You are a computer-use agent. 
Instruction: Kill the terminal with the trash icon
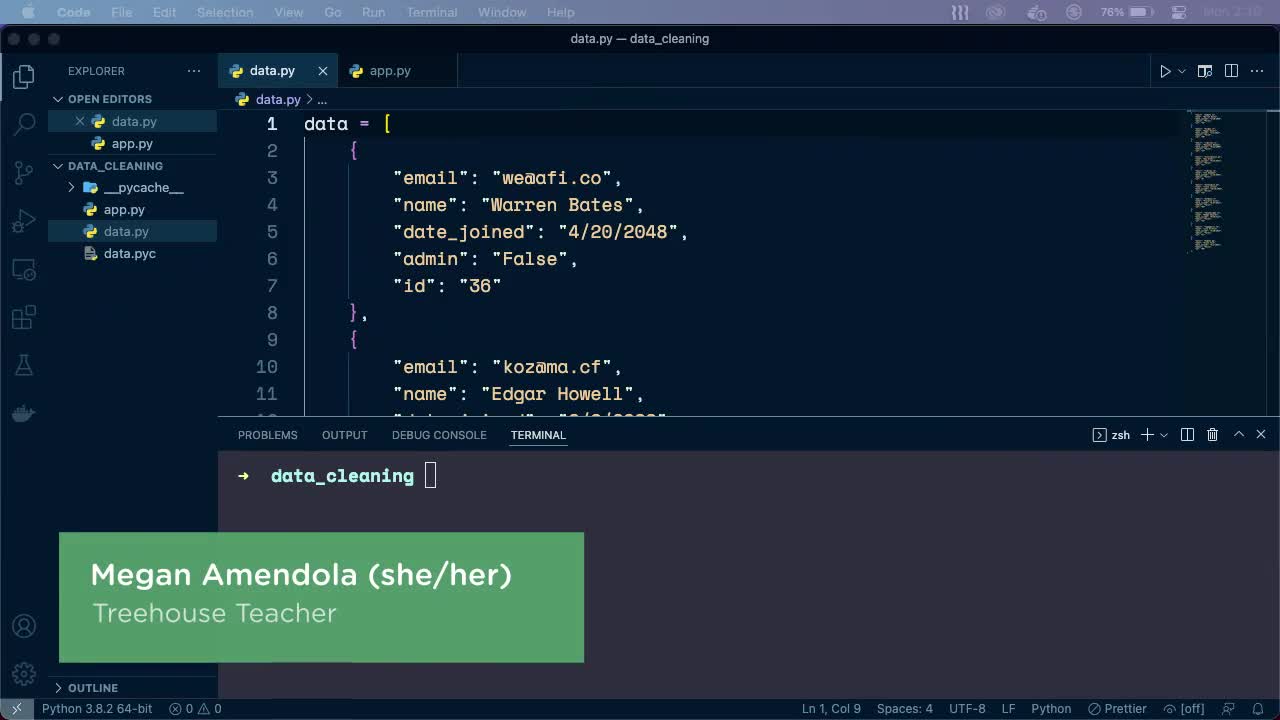(x=1212, y=434)
